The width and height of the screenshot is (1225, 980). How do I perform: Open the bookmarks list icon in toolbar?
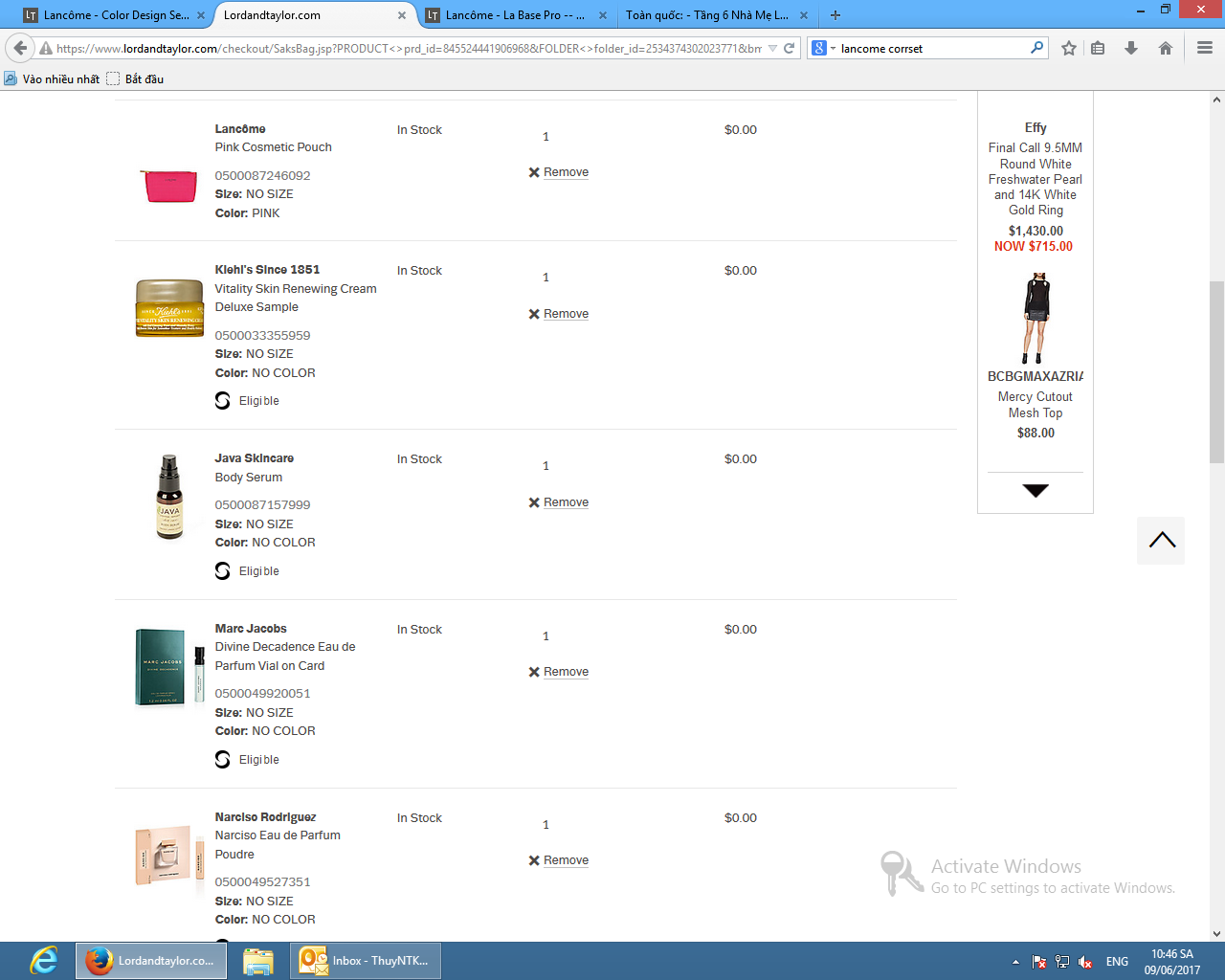(x=1099, y=48)
